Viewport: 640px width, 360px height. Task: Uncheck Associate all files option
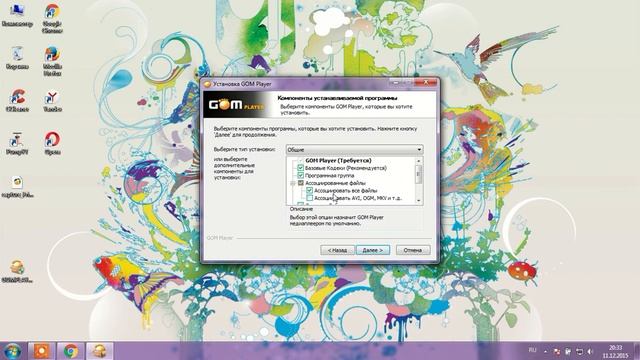tap(309, 190)
